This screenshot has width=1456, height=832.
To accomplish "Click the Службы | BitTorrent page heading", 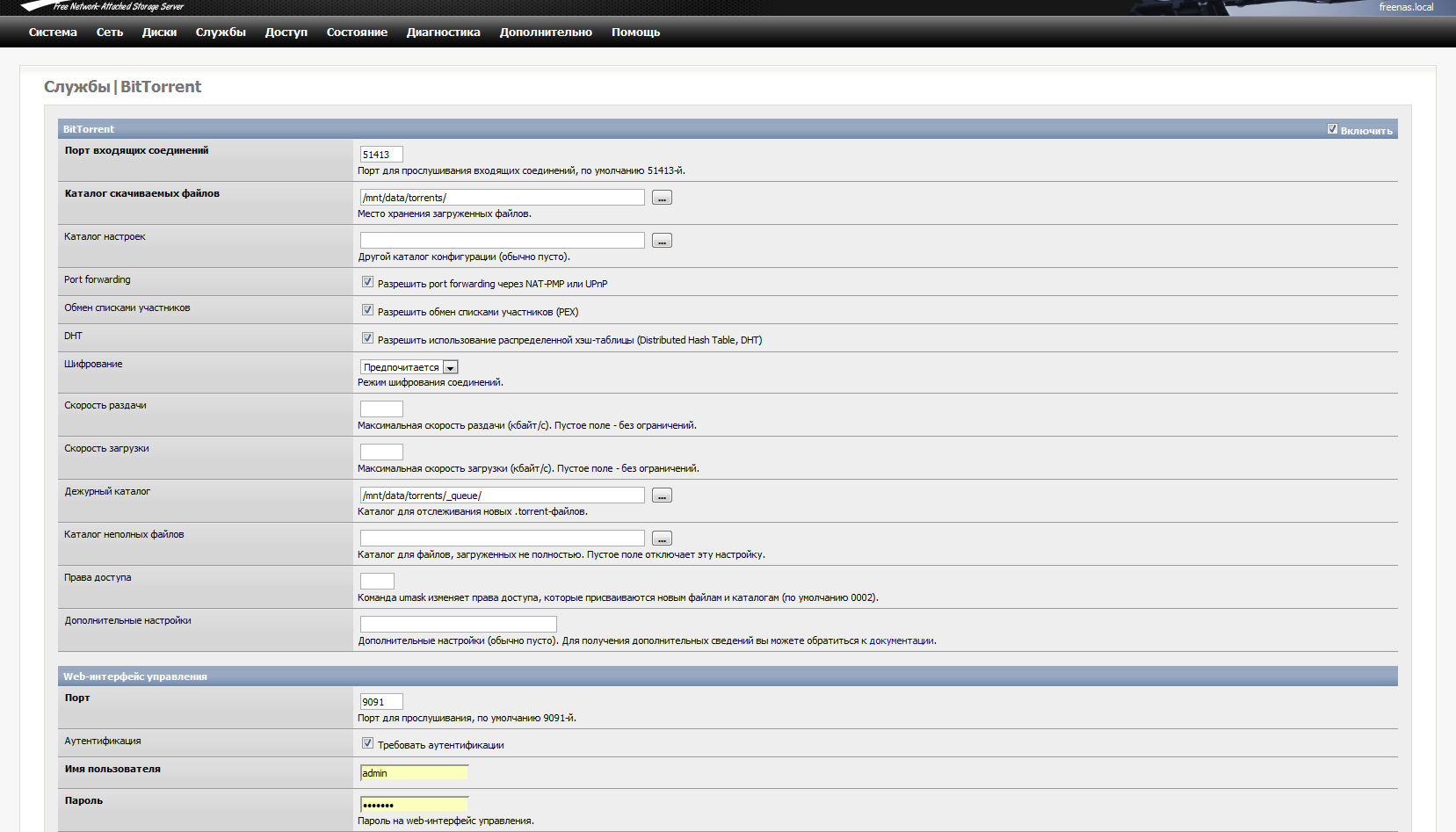I will [123, 87].
